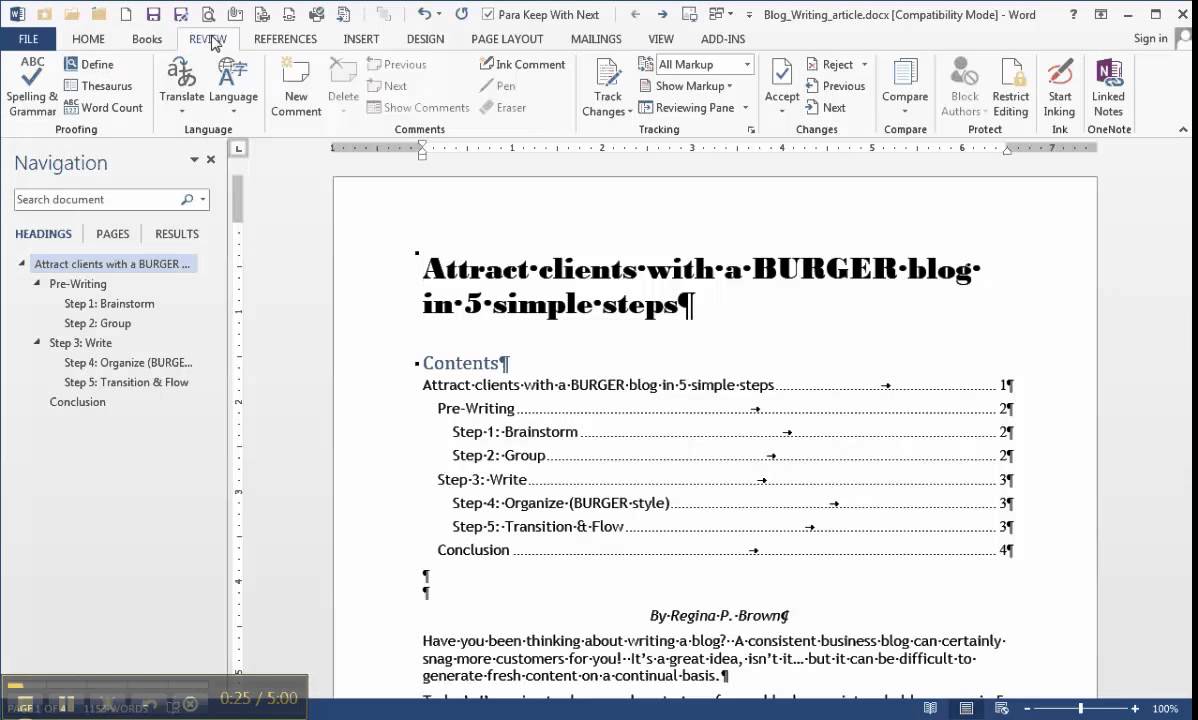Image resolution: width=1198 pixels, height=720 pixels.
Task: Open the Reviewing Pane
Action: [687, 108]
